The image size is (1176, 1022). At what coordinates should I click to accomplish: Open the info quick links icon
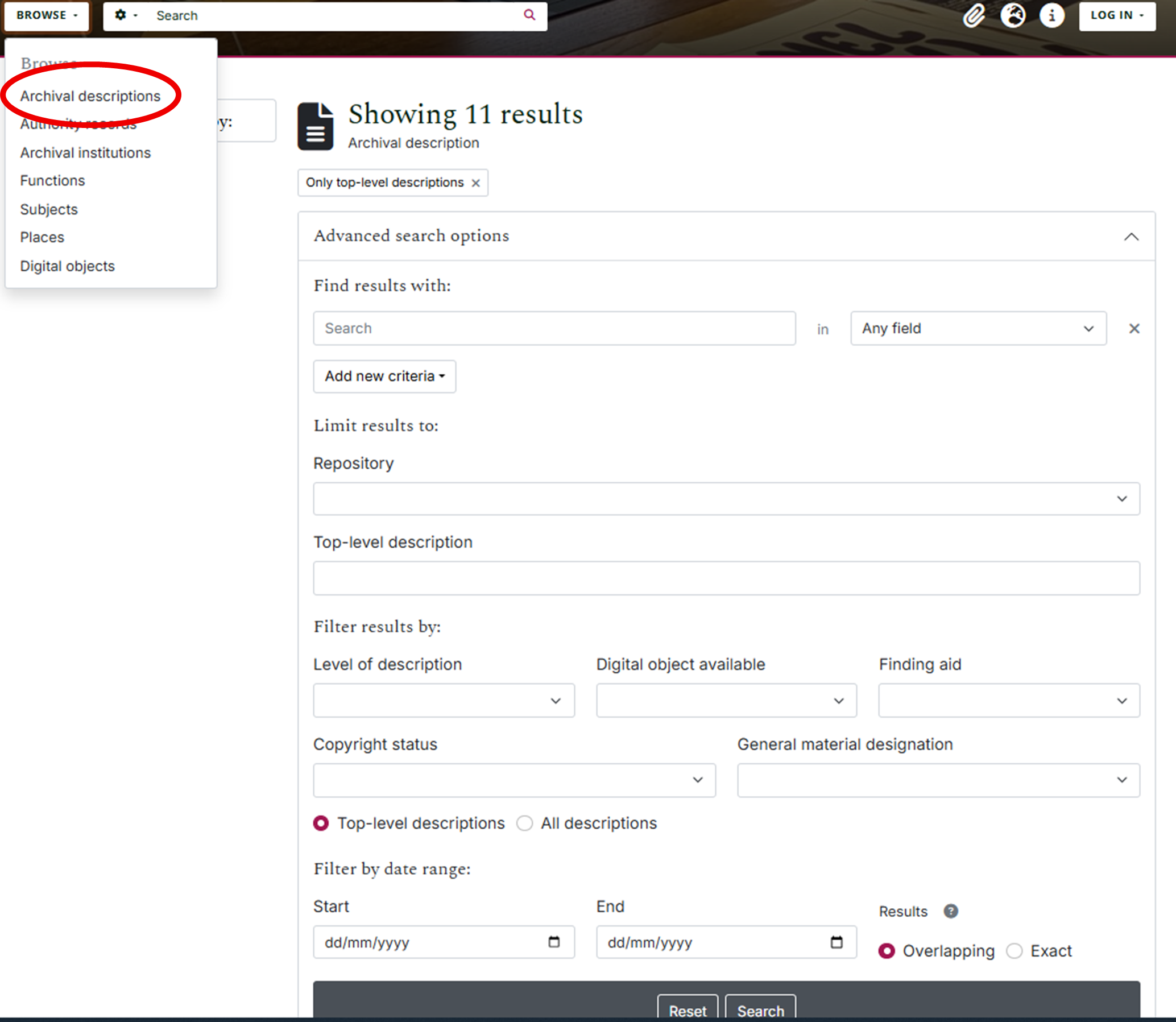pos(1051,15)
